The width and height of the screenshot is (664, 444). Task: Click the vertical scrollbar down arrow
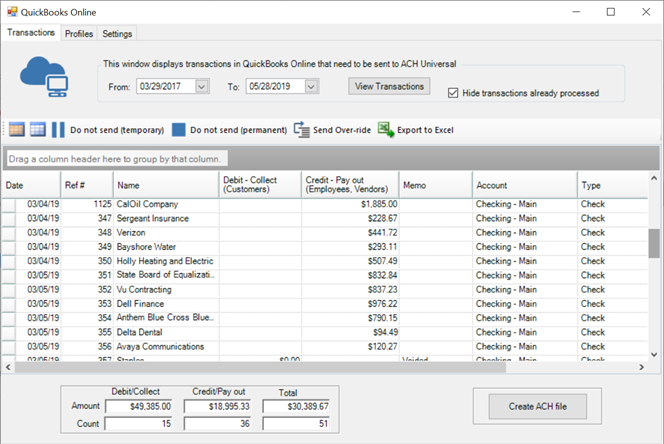[x=654, y=355]
